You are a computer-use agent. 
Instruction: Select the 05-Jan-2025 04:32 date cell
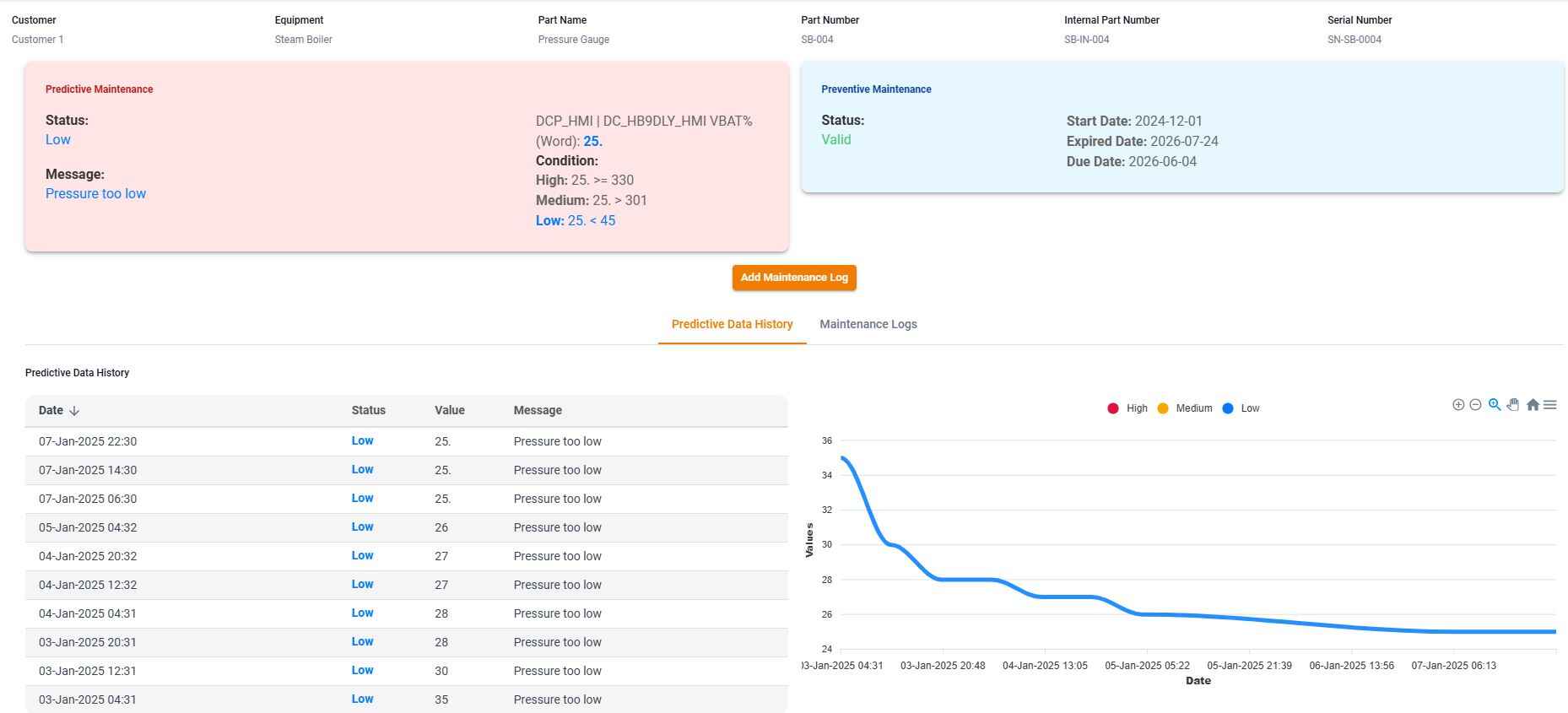tap(88, 527)
